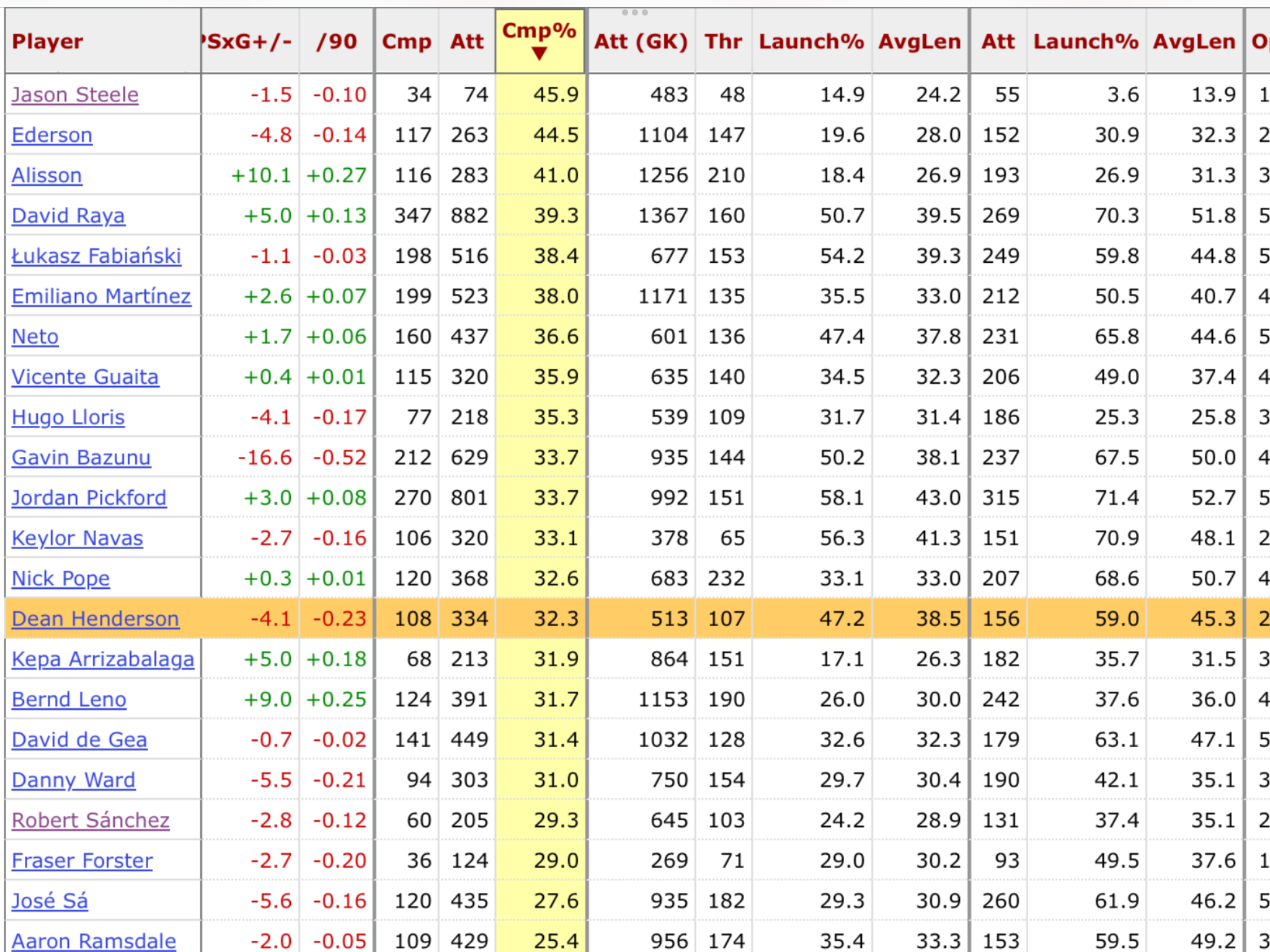1270x952 pixels.
Task: Sort by PSxG+/- column header
Action: click(x=247, y=42)
